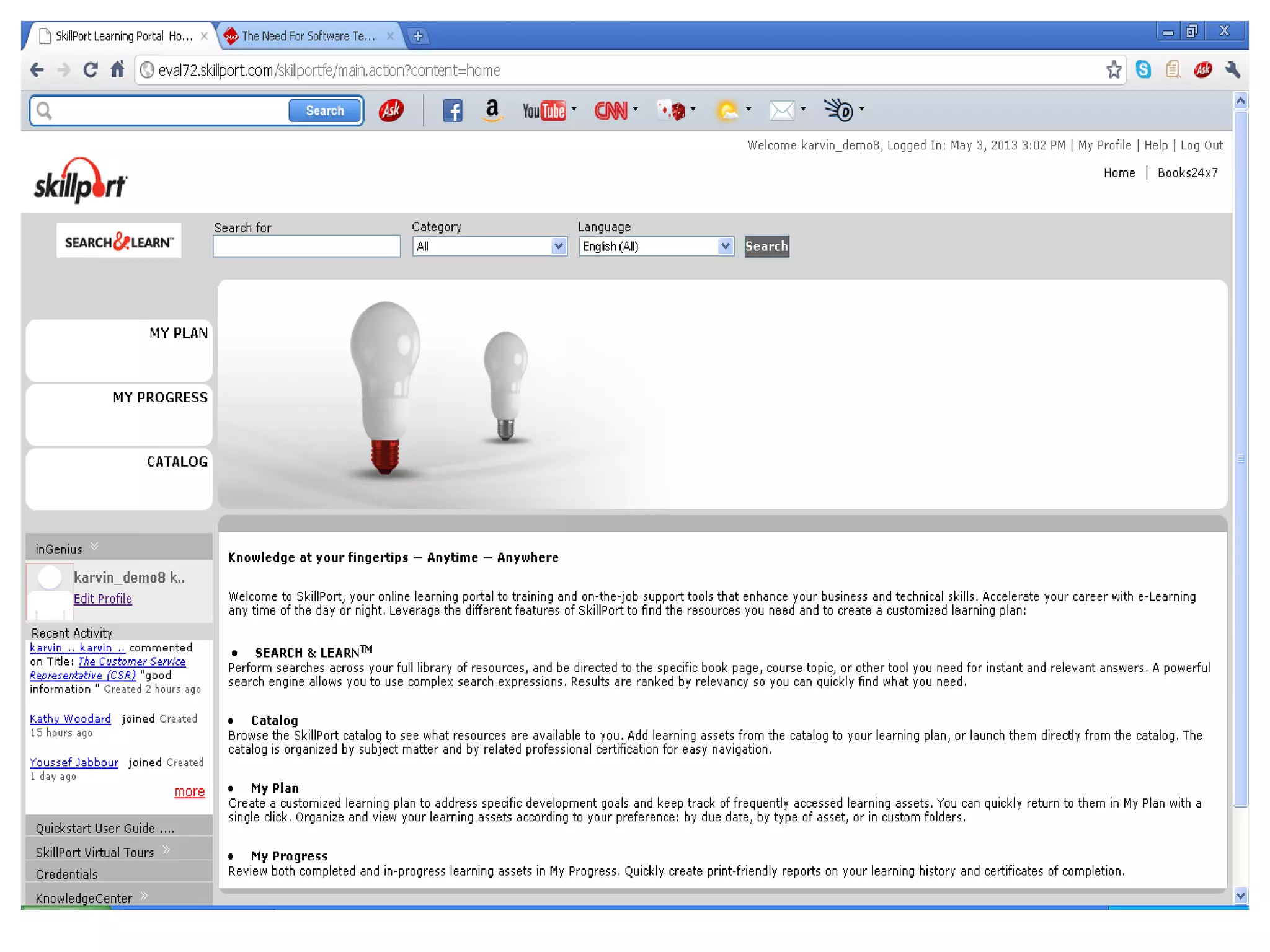Open the Language dropdown
The image size is (1270, 952).
tap(656, 247)
